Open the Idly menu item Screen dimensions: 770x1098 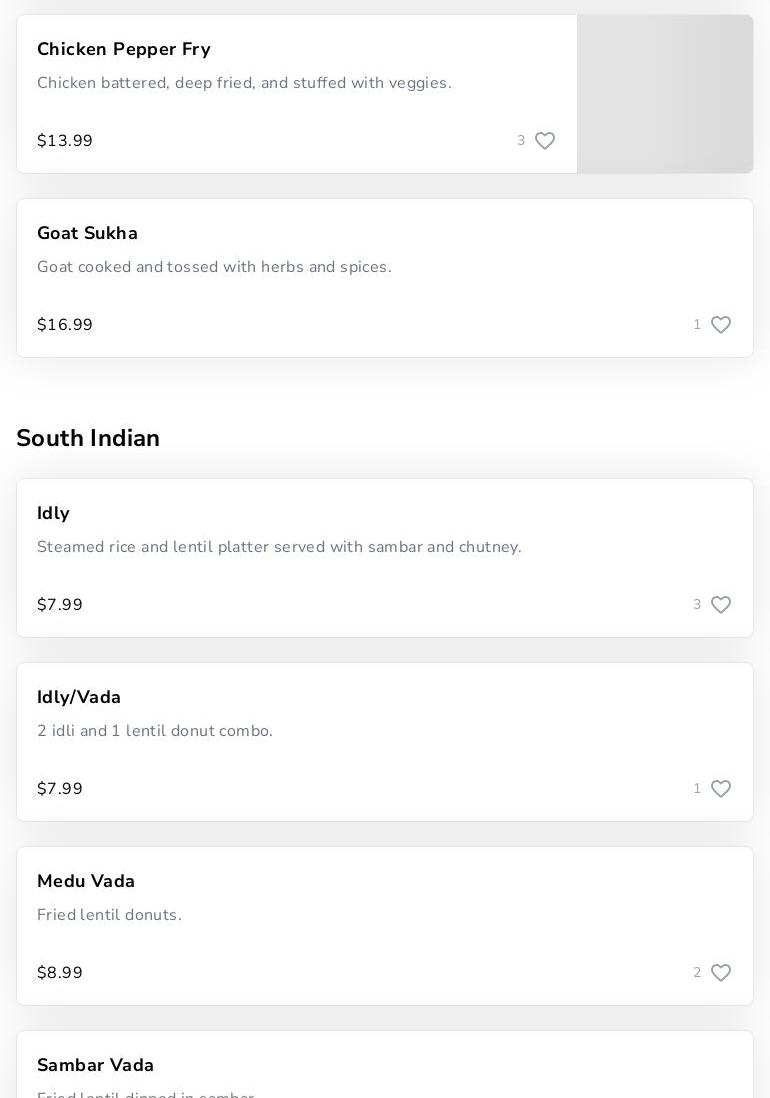[53, 513]
